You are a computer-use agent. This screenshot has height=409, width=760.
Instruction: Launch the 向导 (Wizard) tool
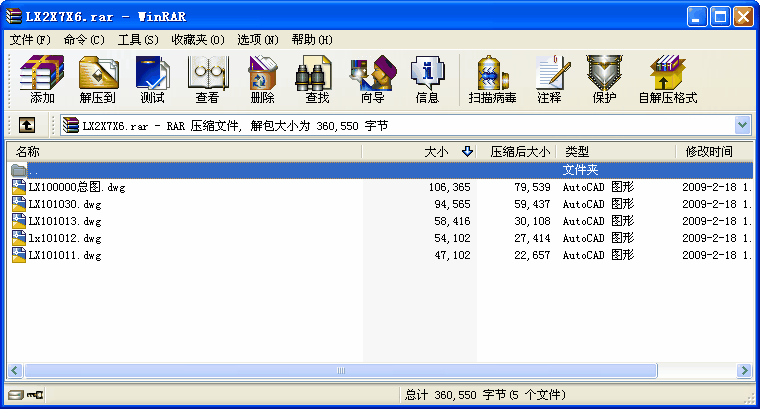tap(373, 79)
